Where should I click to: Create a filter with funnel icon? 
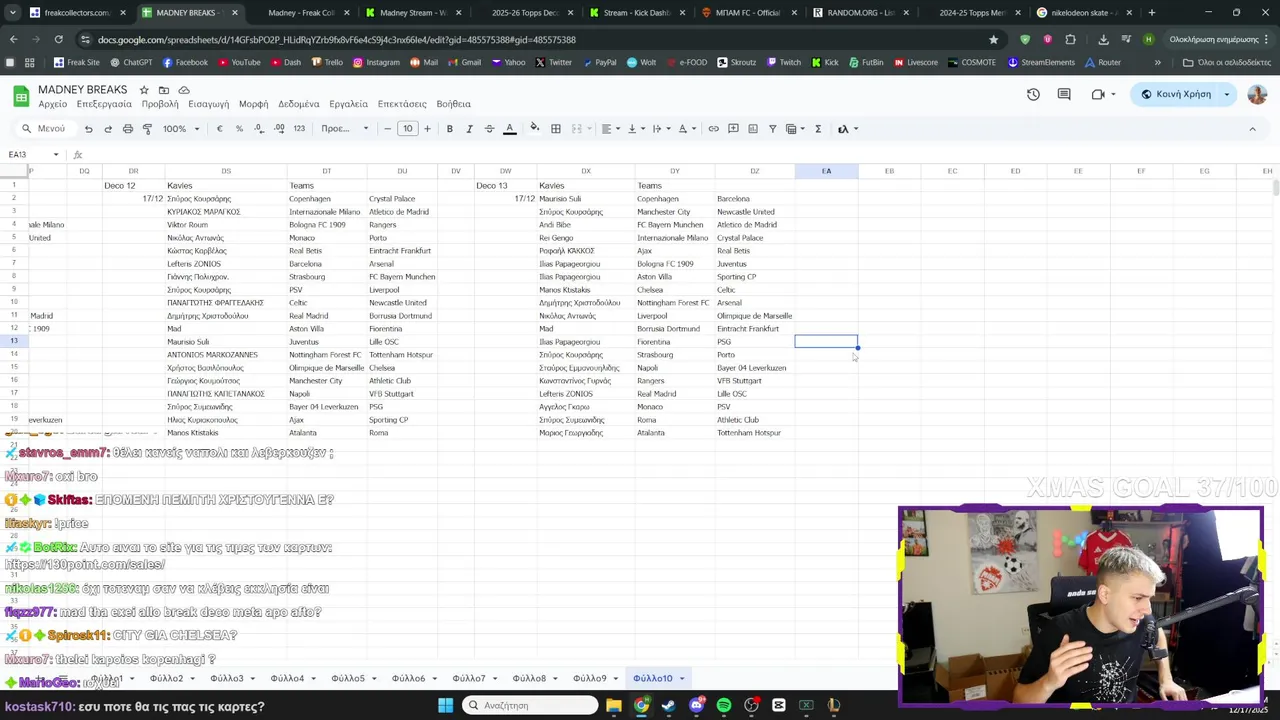772,129
